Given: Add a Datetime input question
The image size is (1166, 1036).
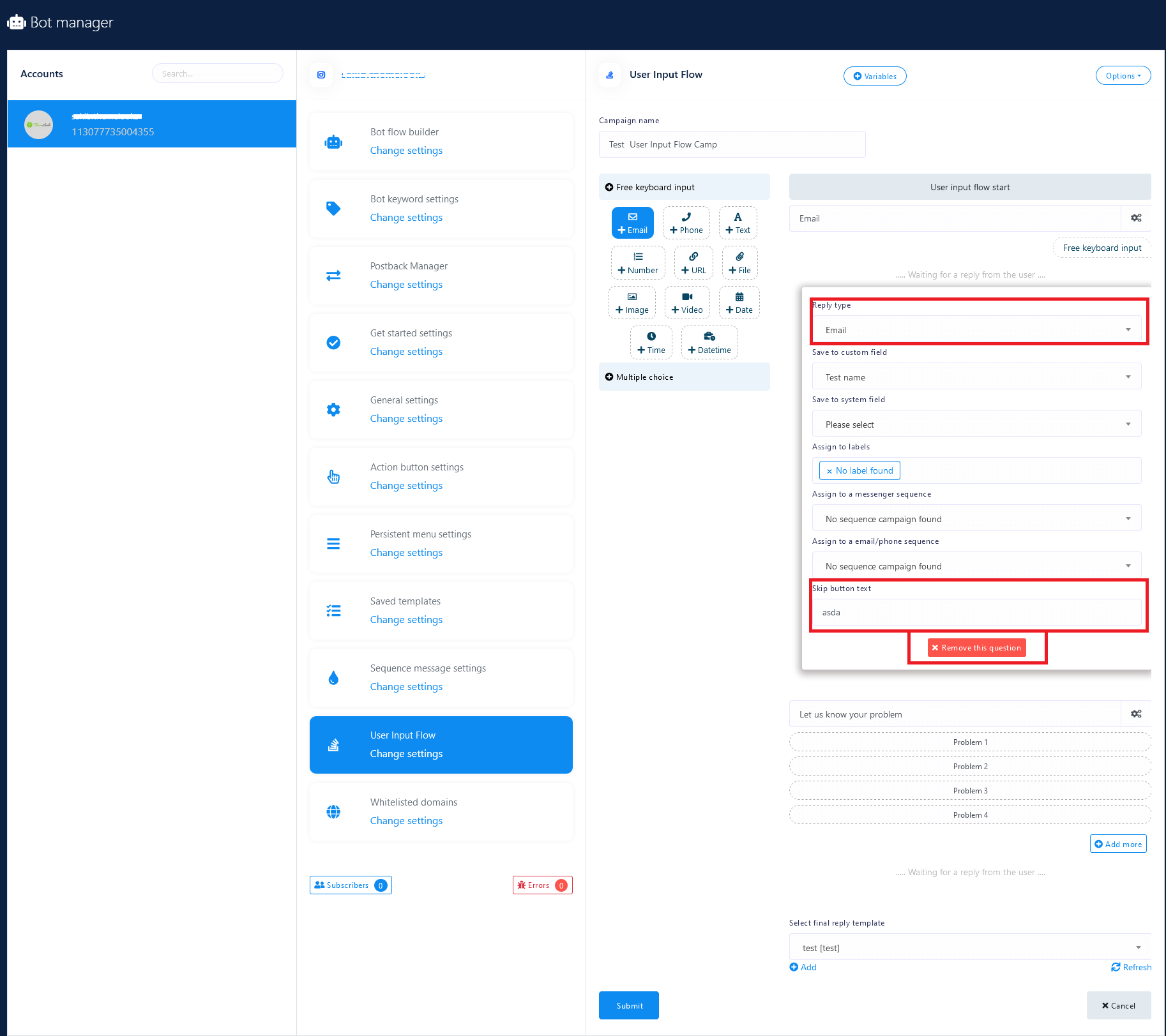Looking at the screenshot, I should pyautogui.click(x=709, y=343).
